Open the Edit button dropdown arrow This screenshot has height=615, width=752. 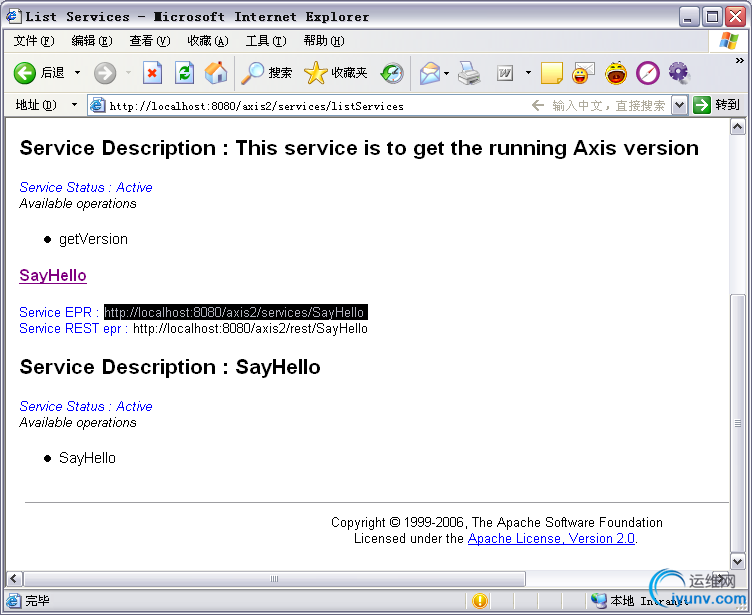click(x=528, y=73)
